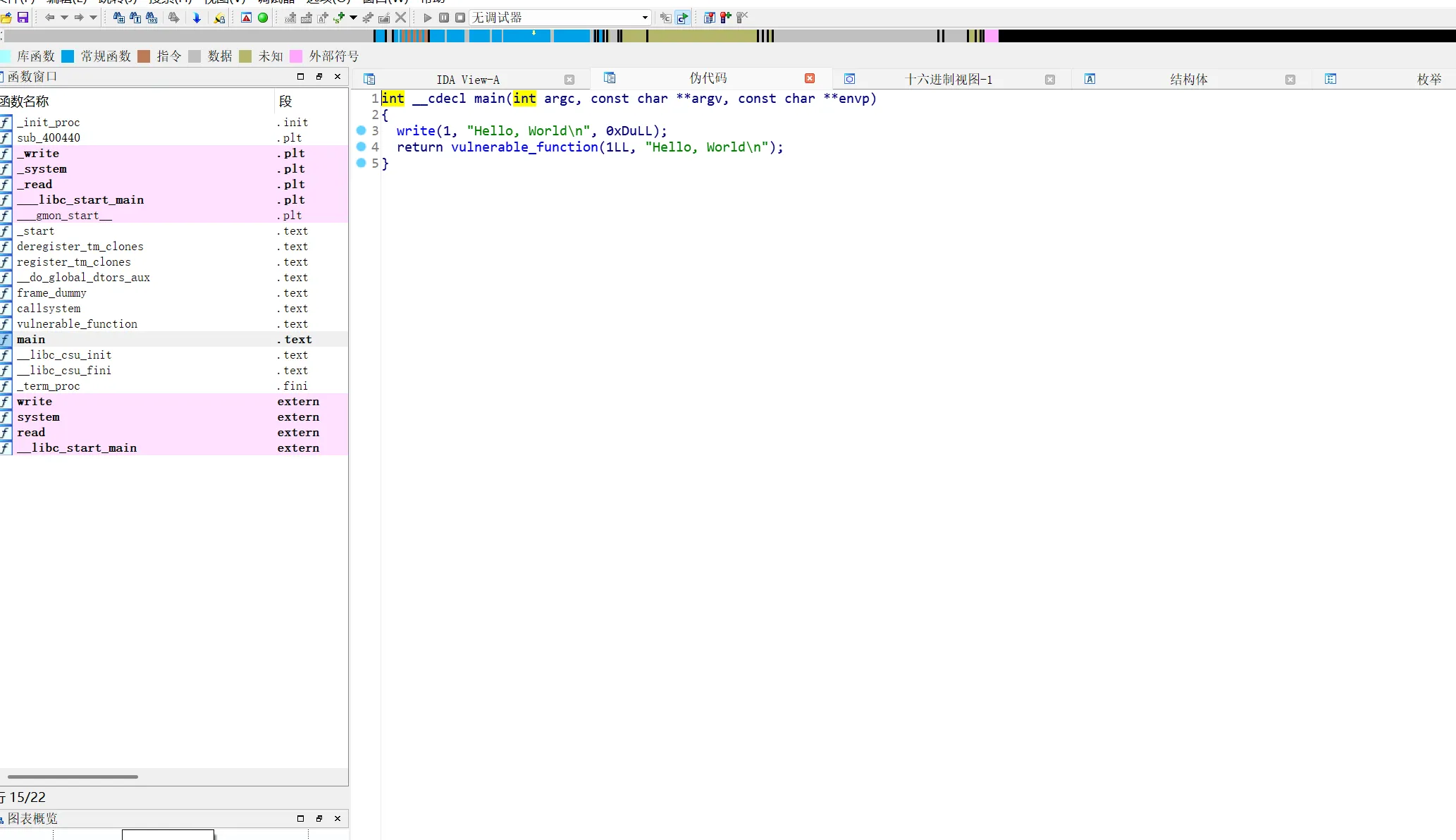
Task: Click the blue down arrow jump icon
Action: [197, 18]
